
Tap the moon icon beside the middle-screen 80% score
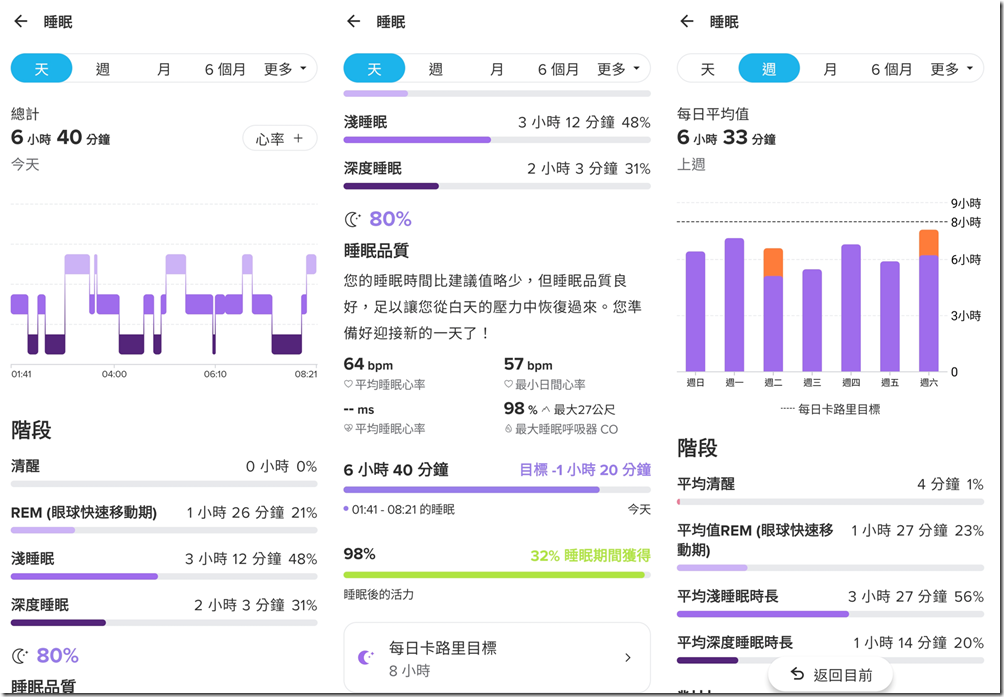tap(353, 220)
